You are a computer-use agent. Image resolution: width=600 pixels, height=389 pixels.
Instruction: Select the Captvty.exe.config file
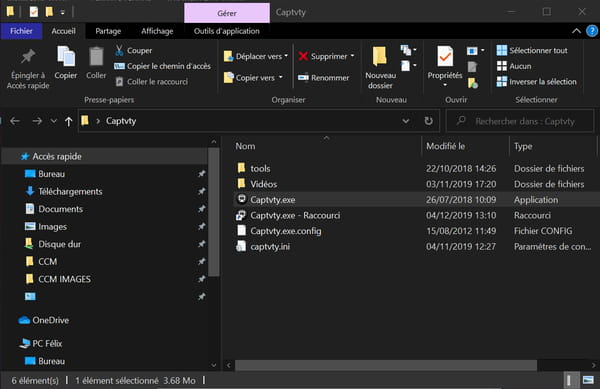tap(285, 231)
